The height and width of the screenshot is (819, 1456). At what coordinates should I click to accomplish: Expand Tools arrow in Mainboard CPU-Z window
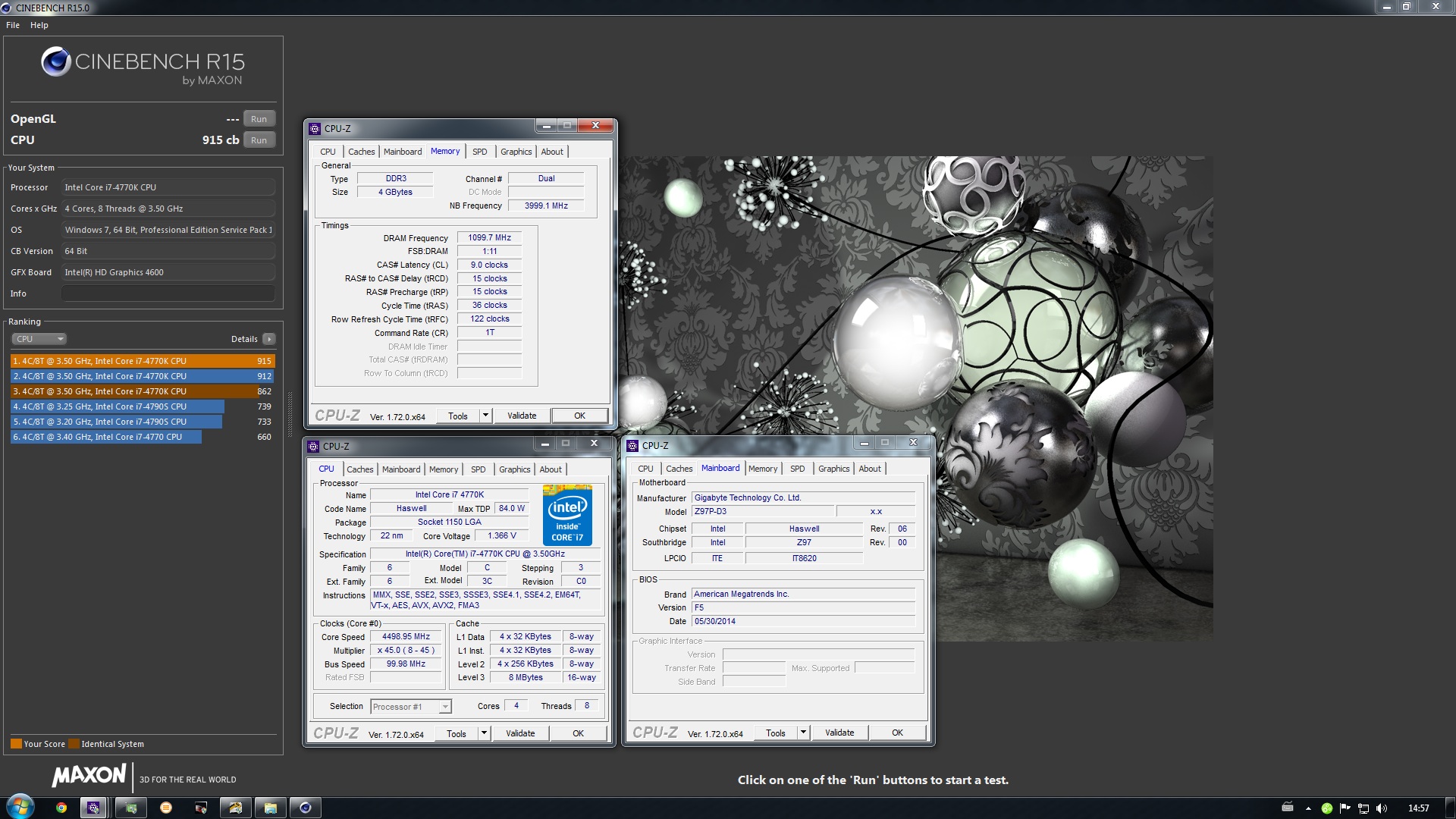(x=803, y=733)
